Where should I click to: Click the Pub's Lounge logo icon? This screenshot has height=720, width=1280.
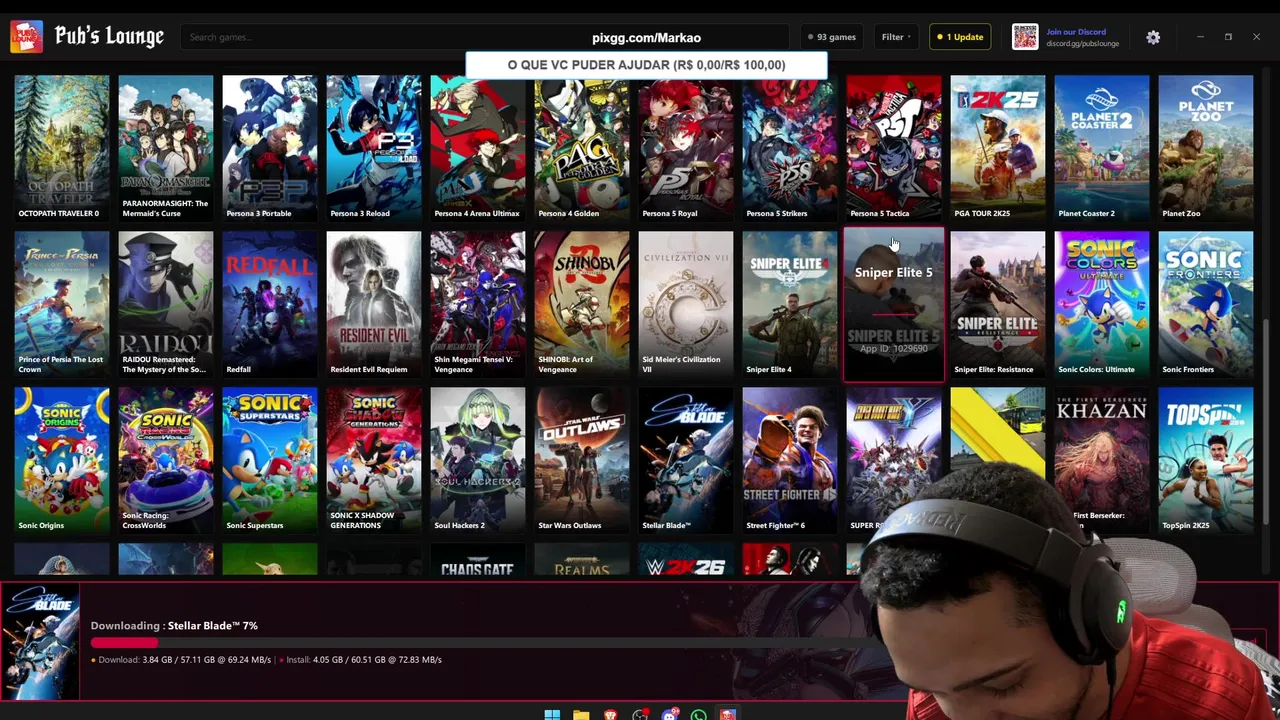[x=27, y=37]
